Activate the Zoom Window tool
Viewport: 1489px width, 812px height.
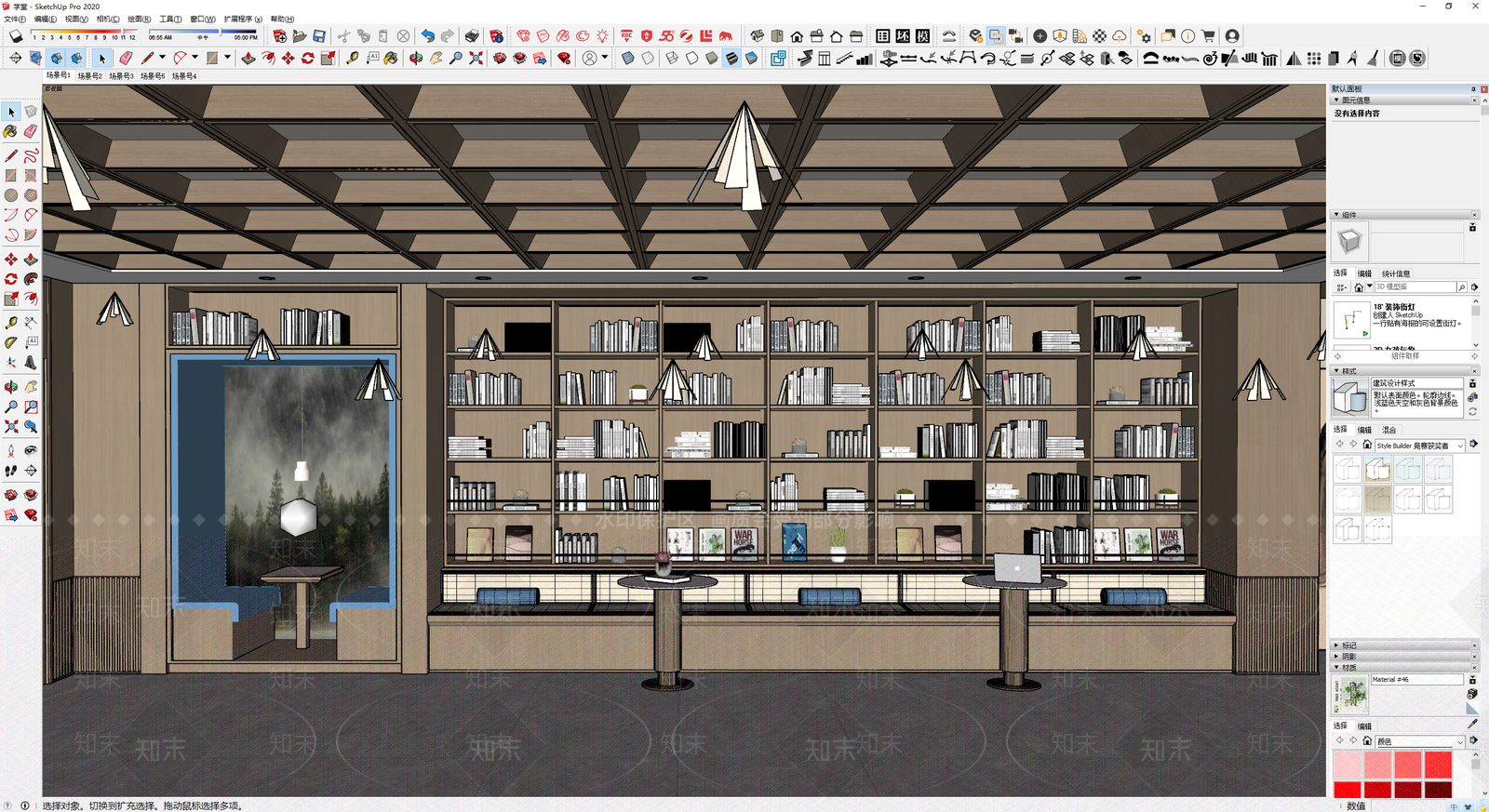coord(31,406)
